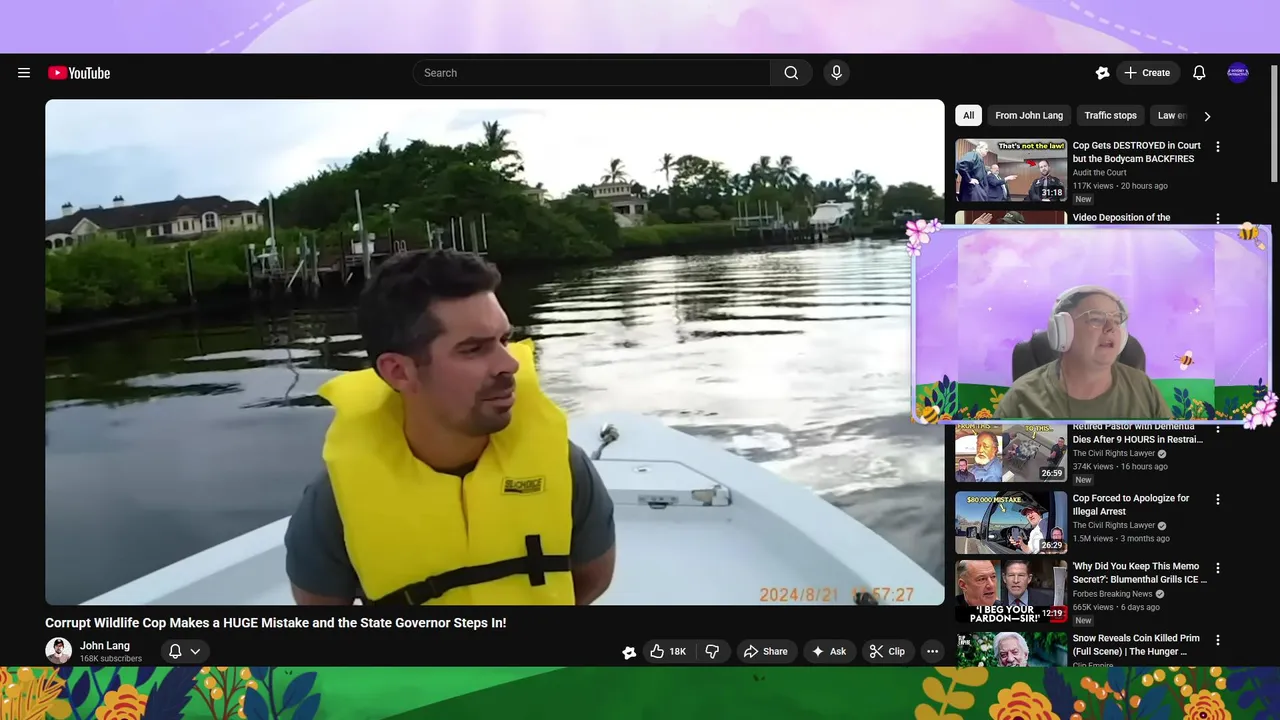Open subscription notification bell dropdown
Viewport: 1280px width, 720px height.
click(x=185, y=651)
